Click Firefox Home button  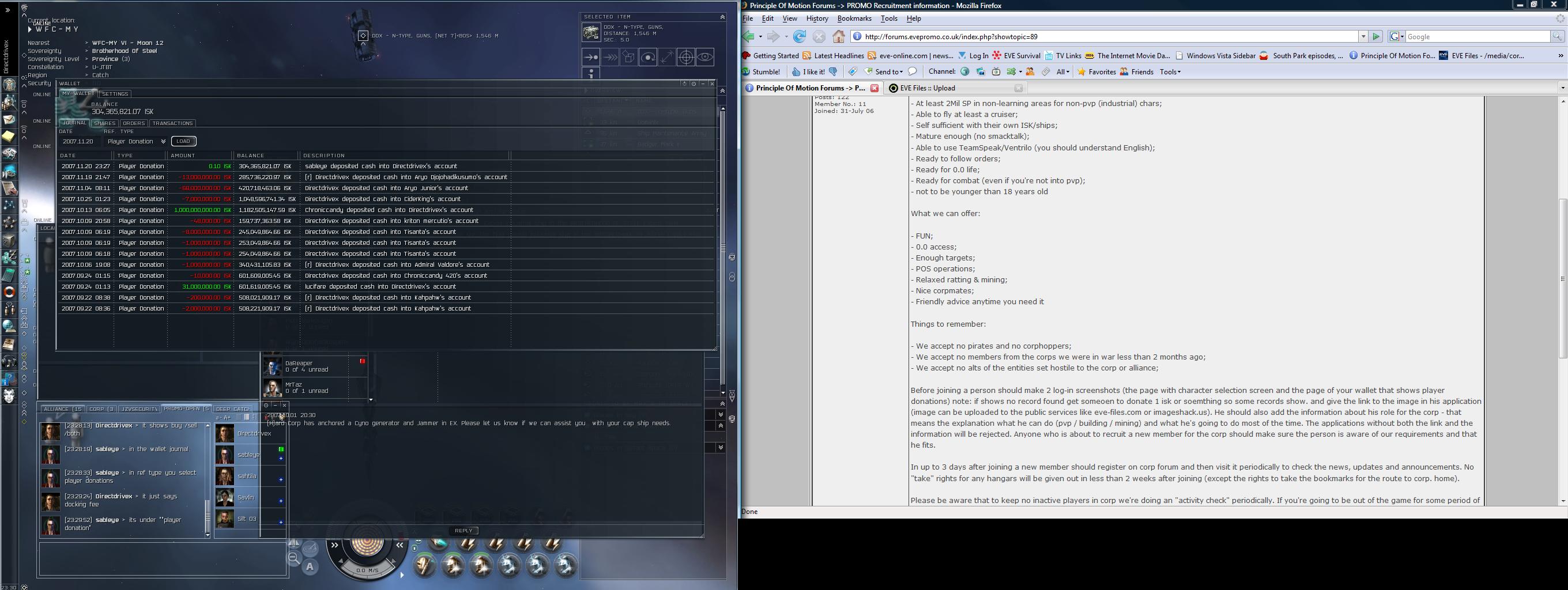(x=839, y=36)
